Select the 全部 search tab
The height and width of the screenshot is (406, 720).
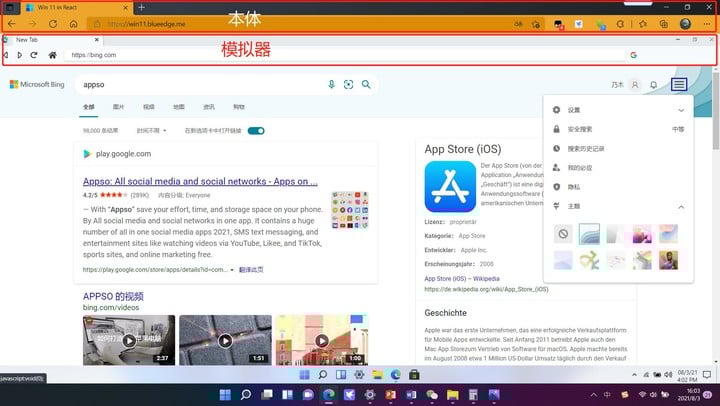(89, 107)
